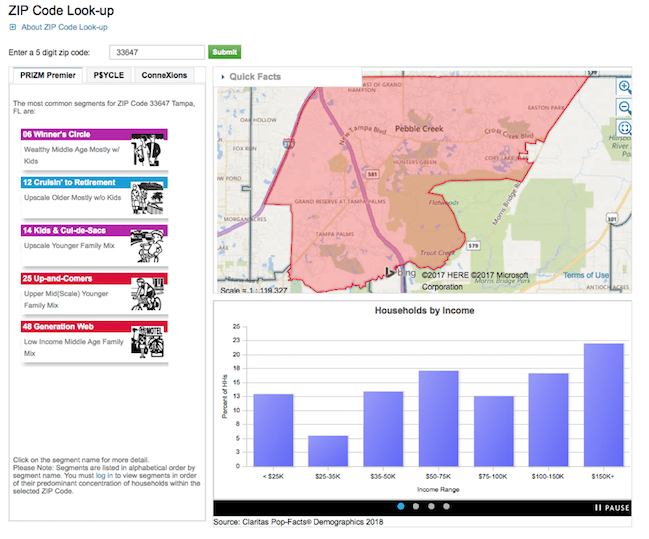Select the second slideshow dot
Image resolution: width=649 pixels, height=539 pixels.
click(416, 506)
